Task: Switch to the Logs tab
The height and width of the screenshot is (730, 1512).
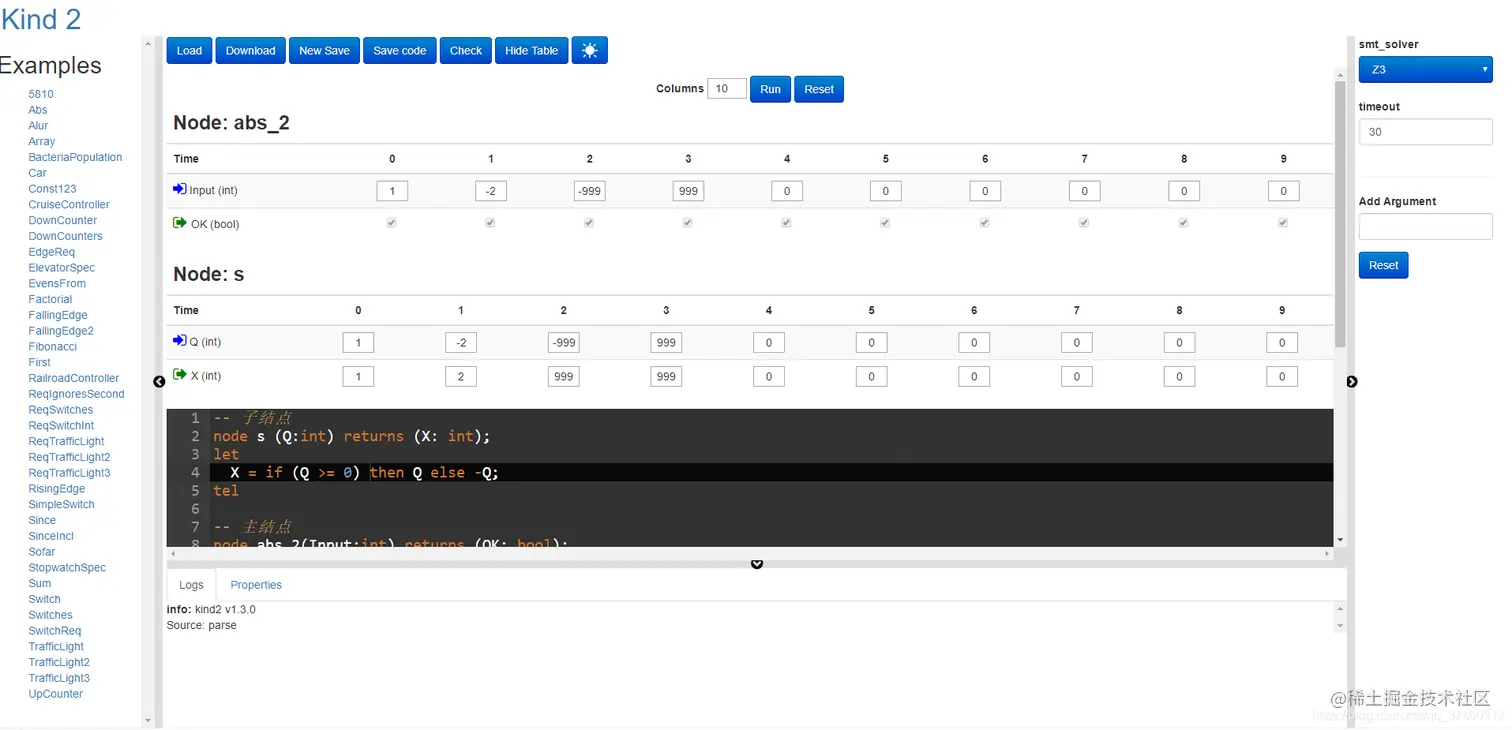Action: click(x=191, y=585)
